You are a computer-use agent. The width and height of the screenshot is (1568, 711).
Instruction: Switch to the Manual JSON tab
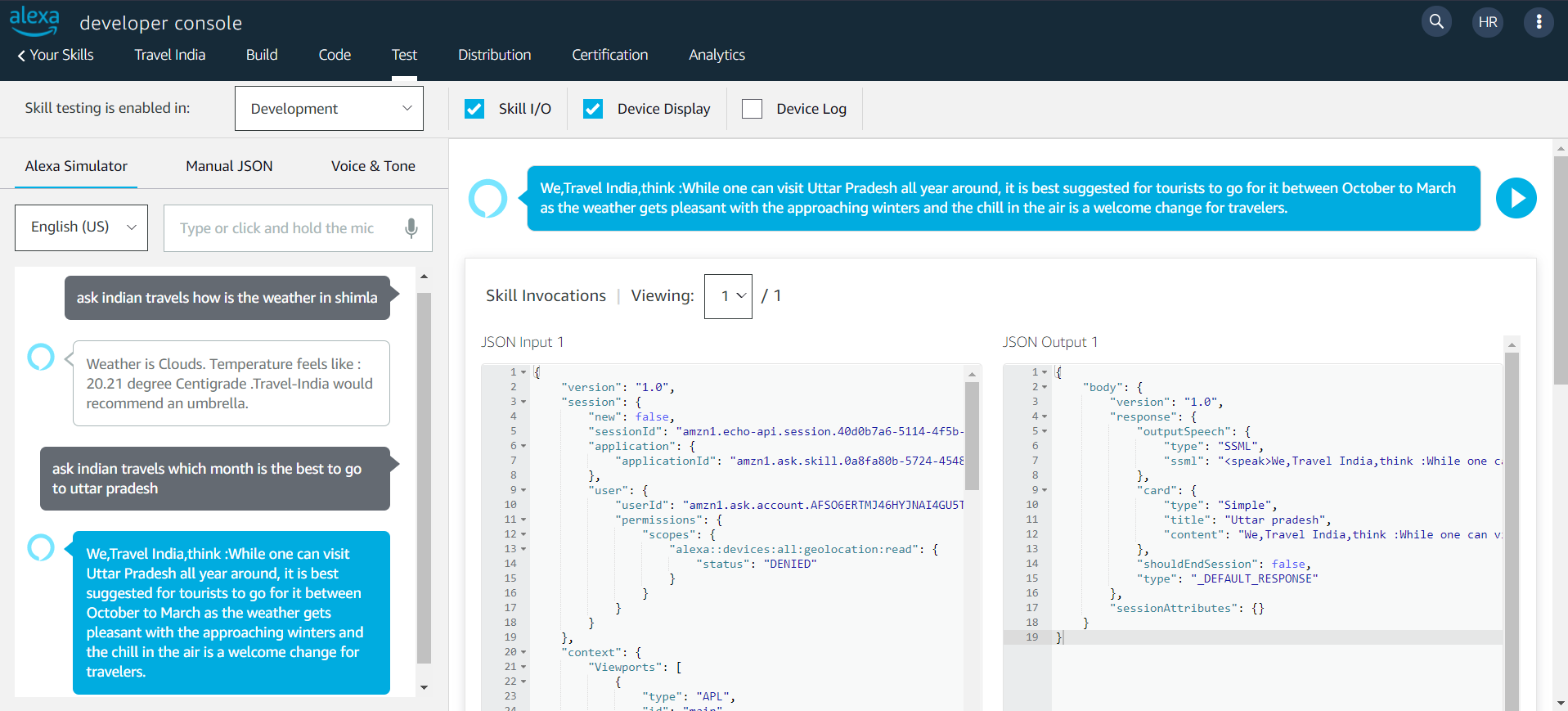[x=229, y=166]
